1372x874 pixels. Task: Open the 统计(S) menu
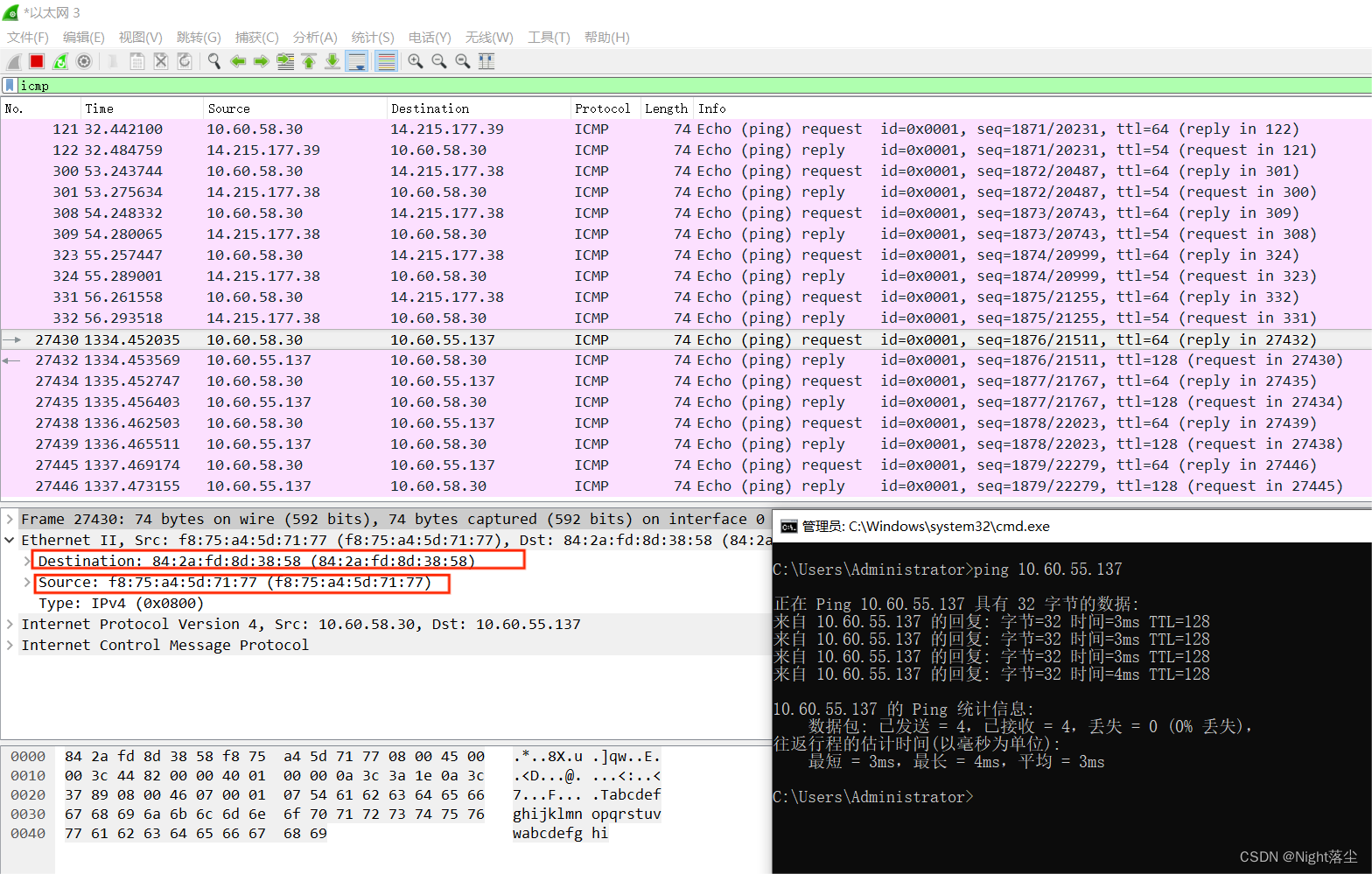373,38
